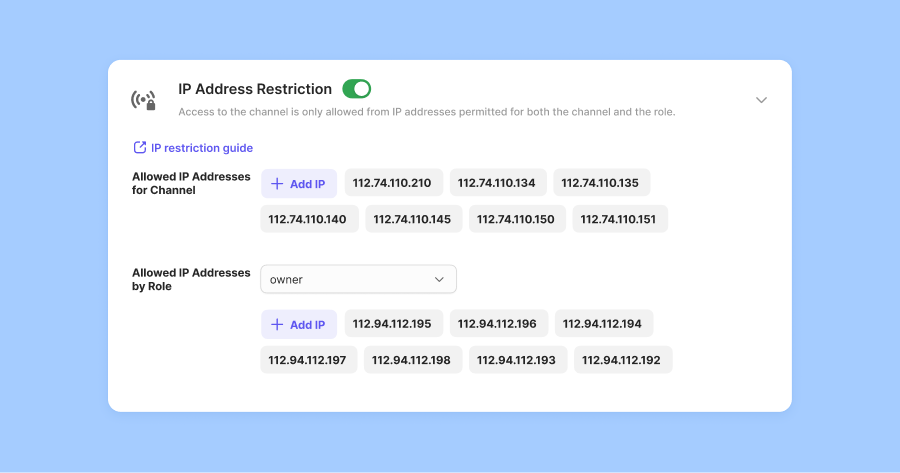The width and height of the screenshot is (900, 473).
Task: Click the external link icon beside IP restriction guide
Action: point(139,148)
